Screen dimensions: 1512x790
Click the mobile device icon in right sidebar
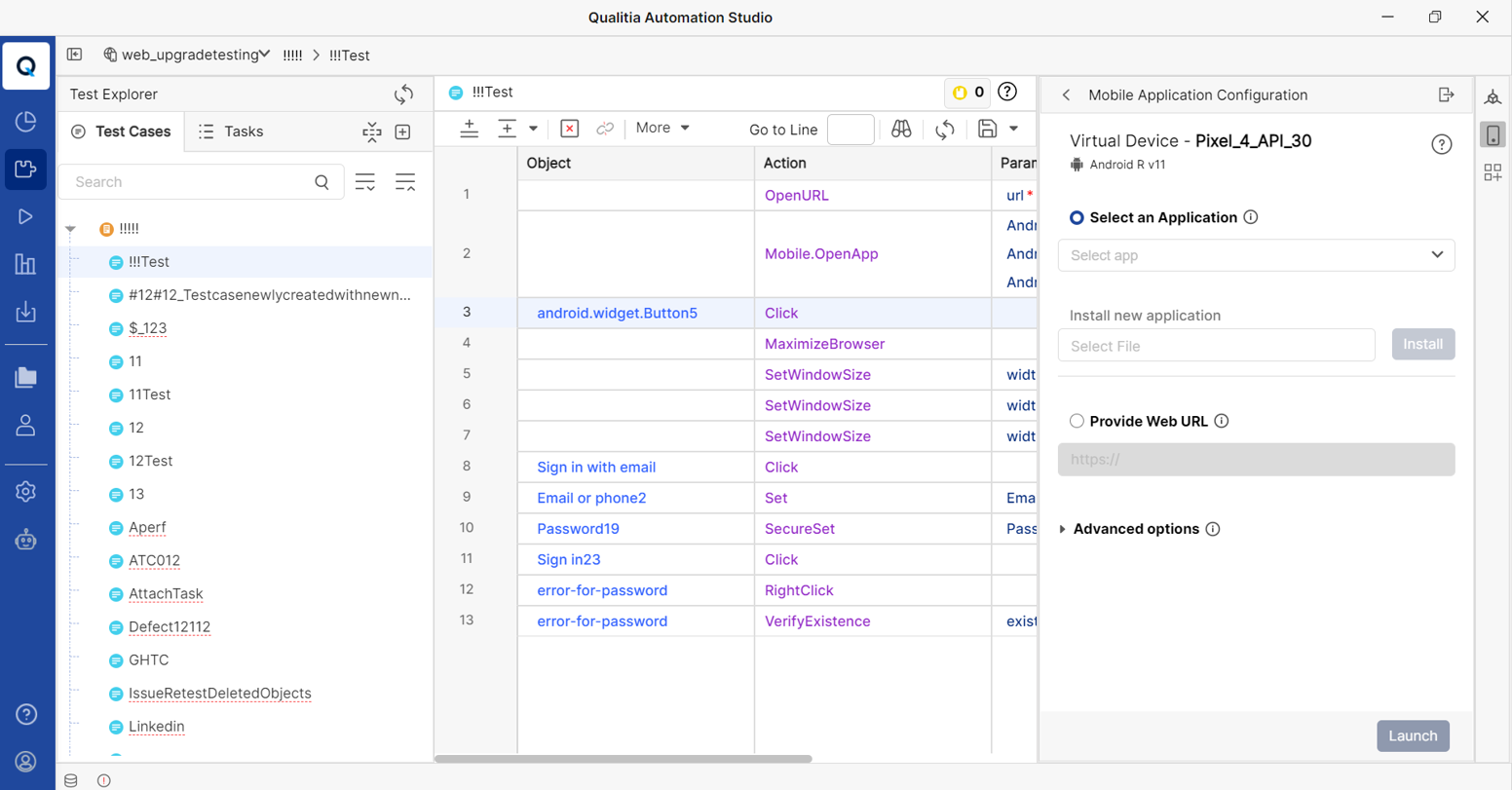1493,134
